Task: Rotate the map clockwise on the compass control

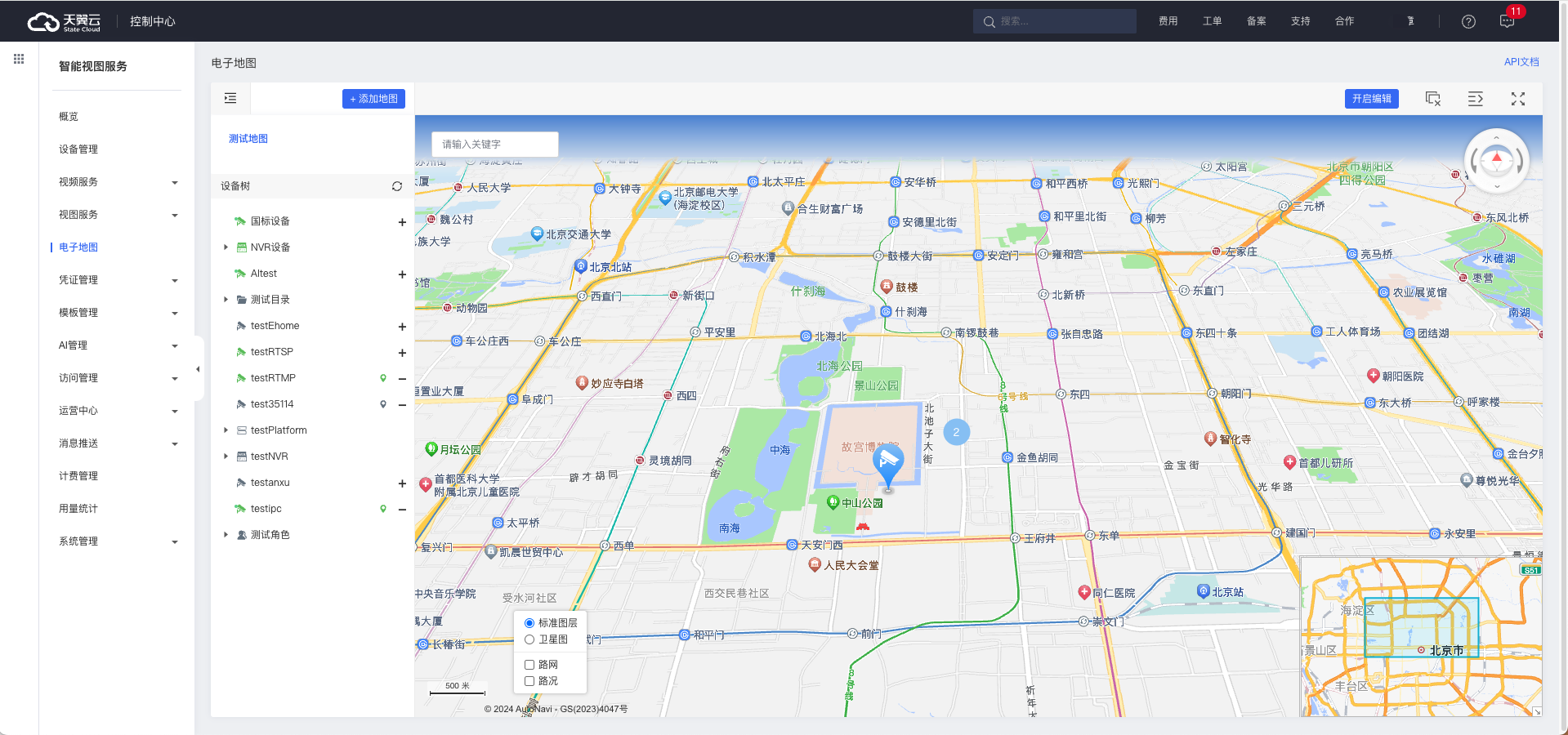Action: [x=1521, y=161]
